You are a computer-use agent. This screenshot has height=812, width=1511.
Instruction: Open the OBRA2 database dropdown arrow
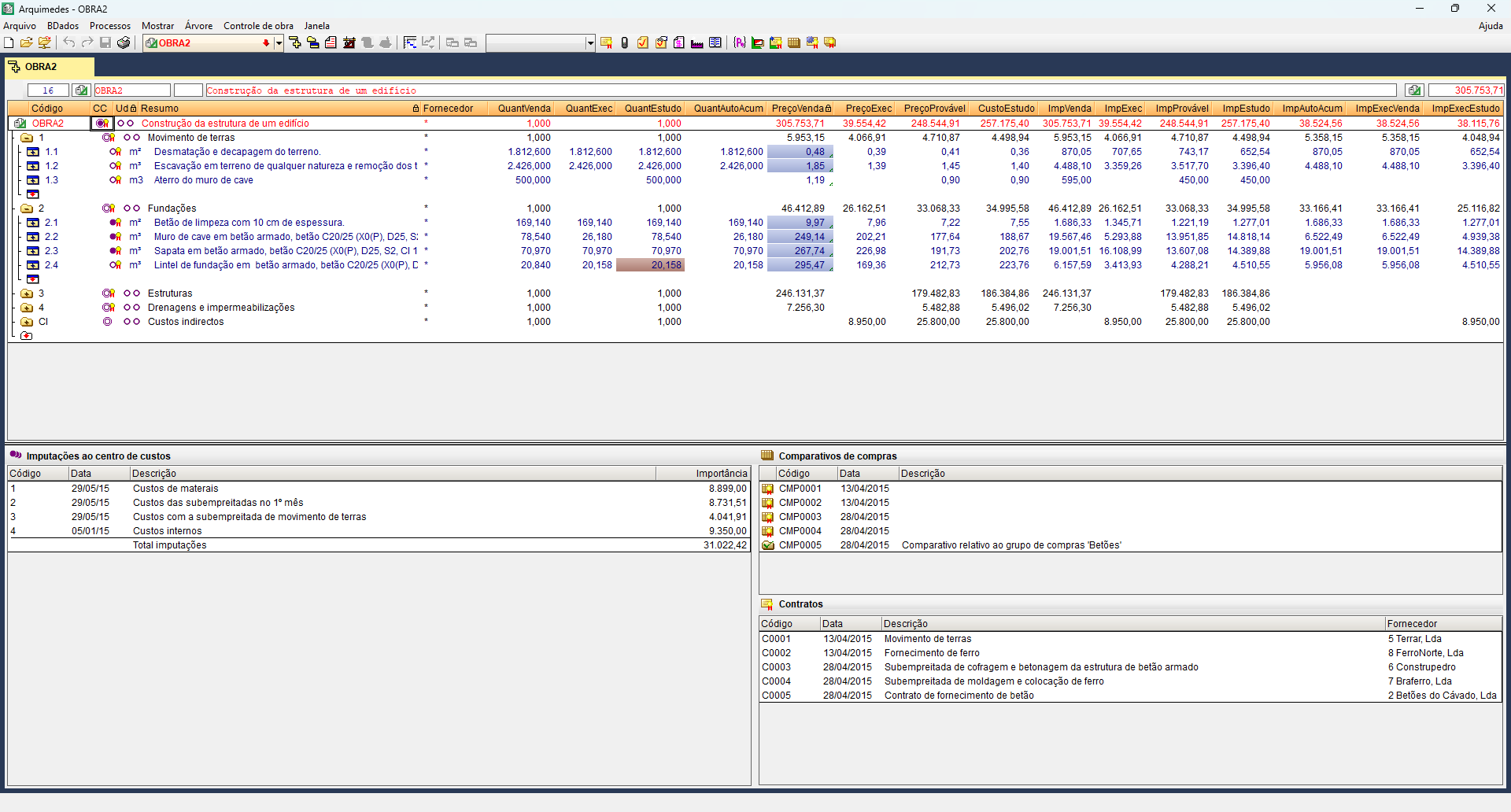click(279, 43)
